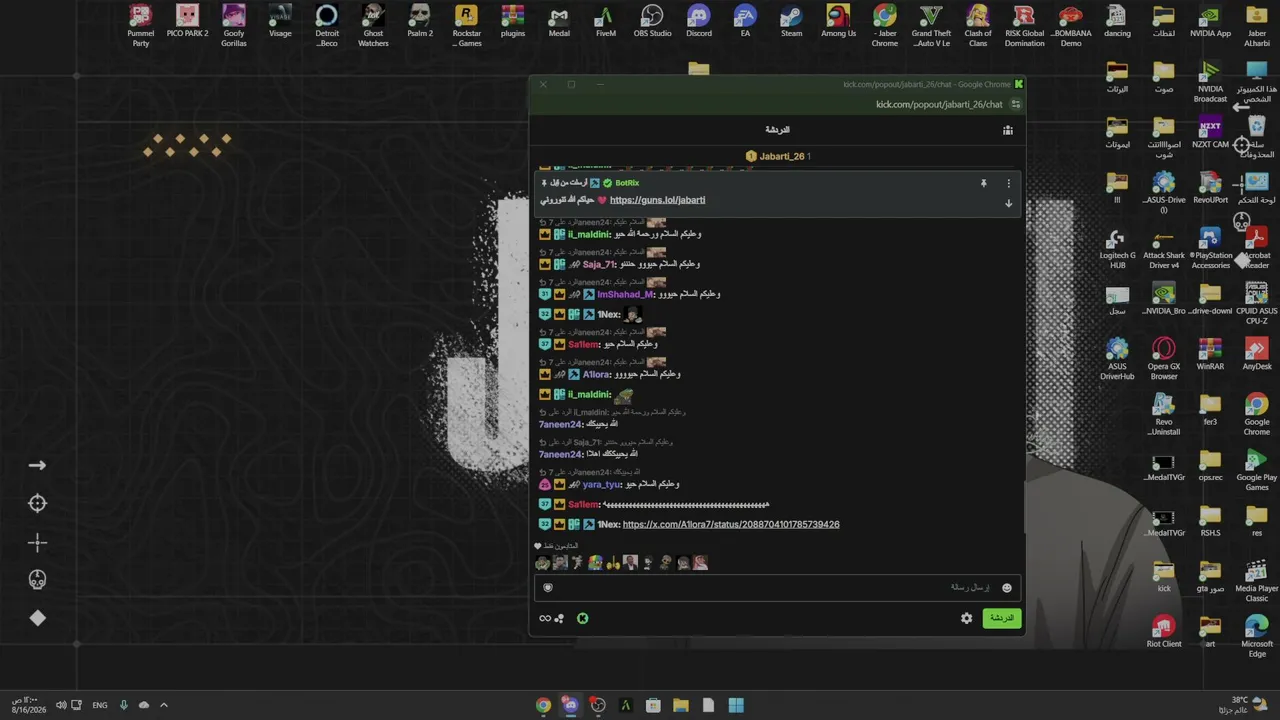Click the Jabarti_26 channel name header

tap(781, 156)
